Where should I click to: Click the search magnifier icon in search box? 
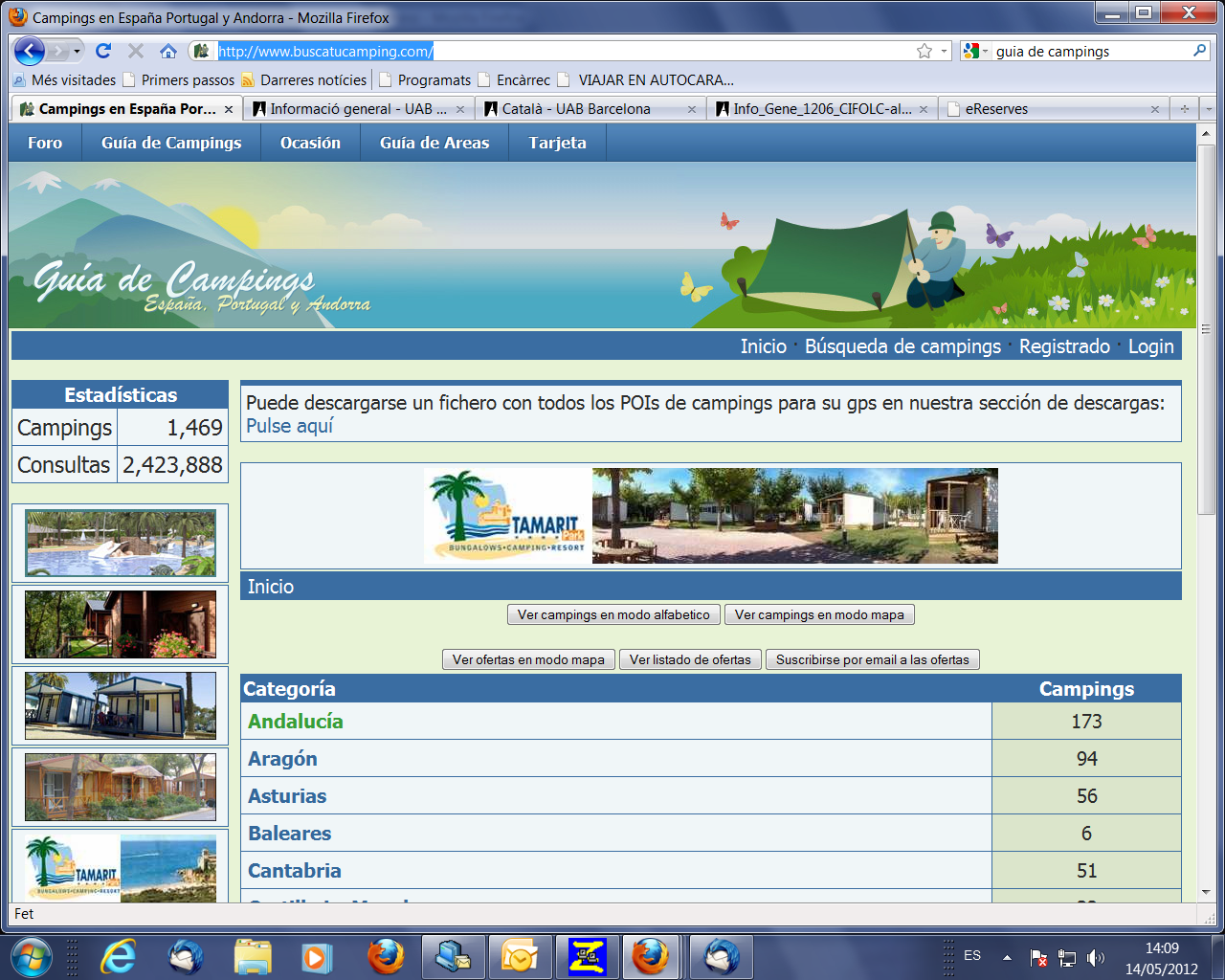point(1199,52)
